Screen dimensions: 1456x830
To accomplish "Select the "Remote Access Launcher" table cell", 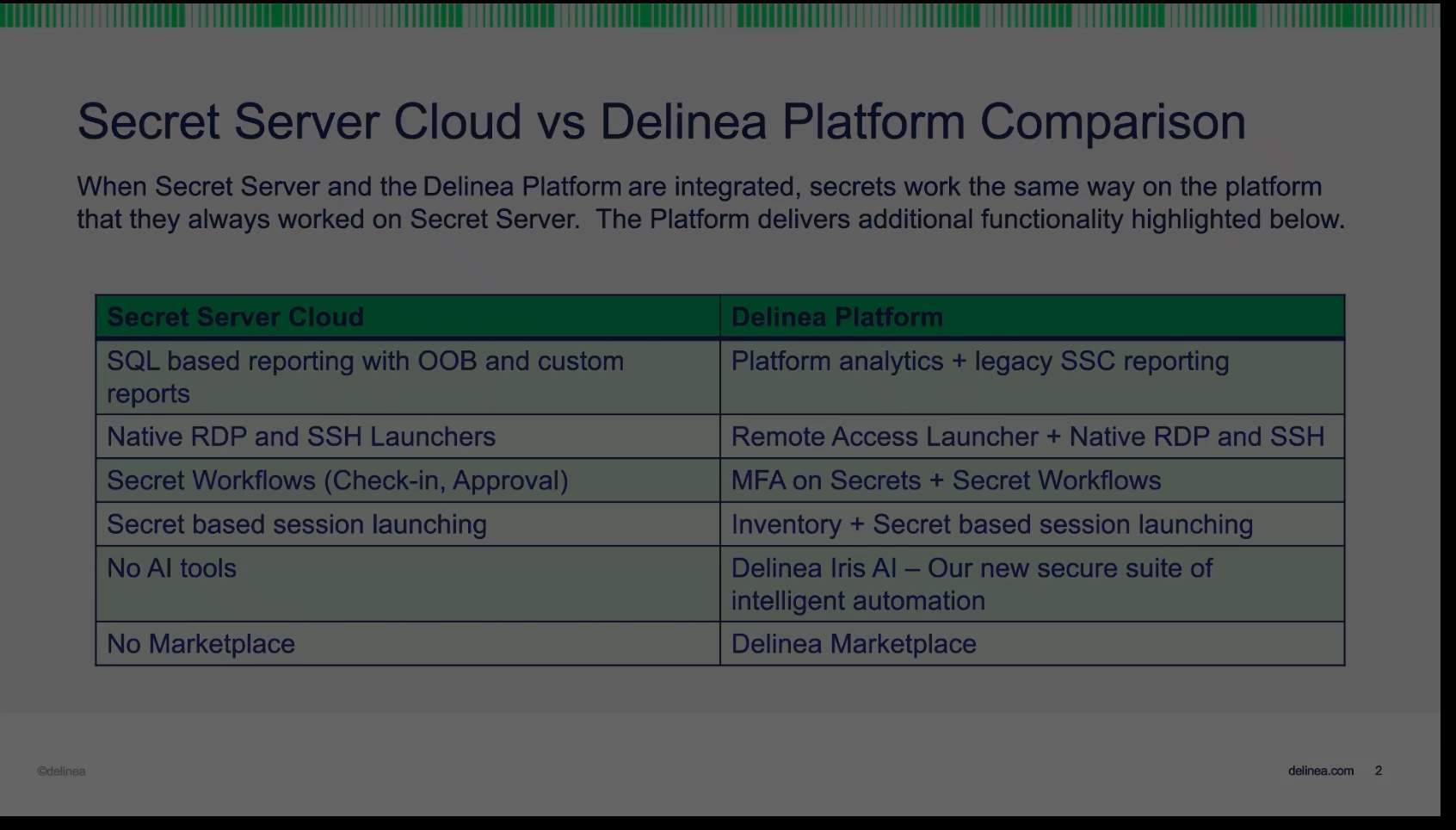I will 1027,437.
